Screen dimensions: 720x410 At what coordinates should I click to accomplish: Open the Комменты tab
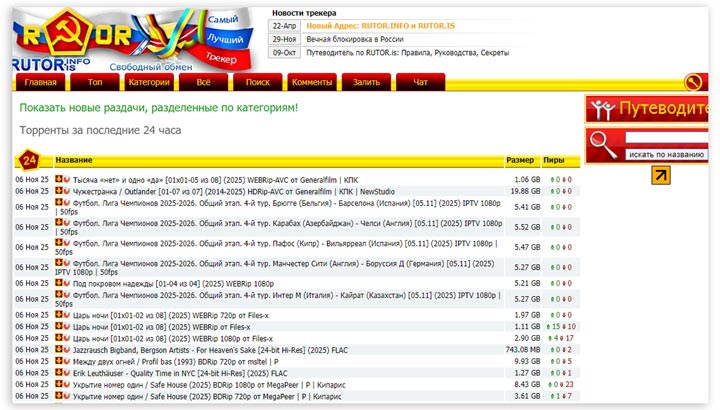[312, 82]
